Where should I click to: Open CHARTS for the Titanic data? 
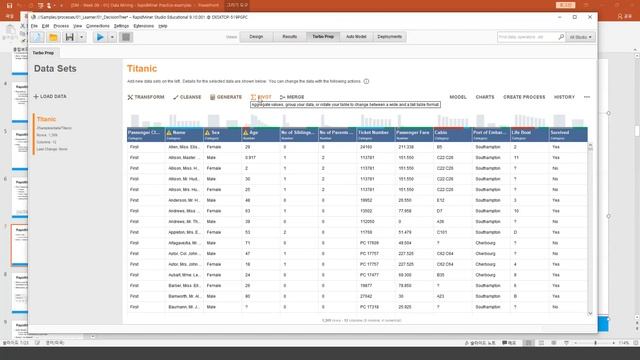click(x=485, y=97)
